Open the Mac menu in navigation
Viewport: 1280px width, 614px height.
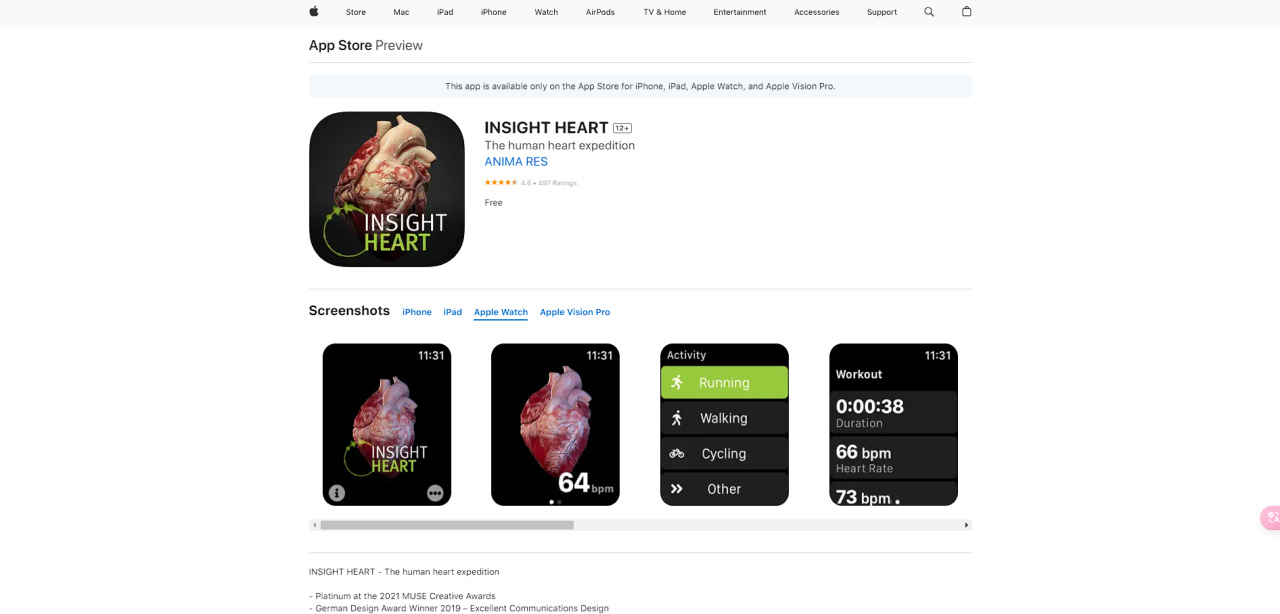[x=401, y=12]
